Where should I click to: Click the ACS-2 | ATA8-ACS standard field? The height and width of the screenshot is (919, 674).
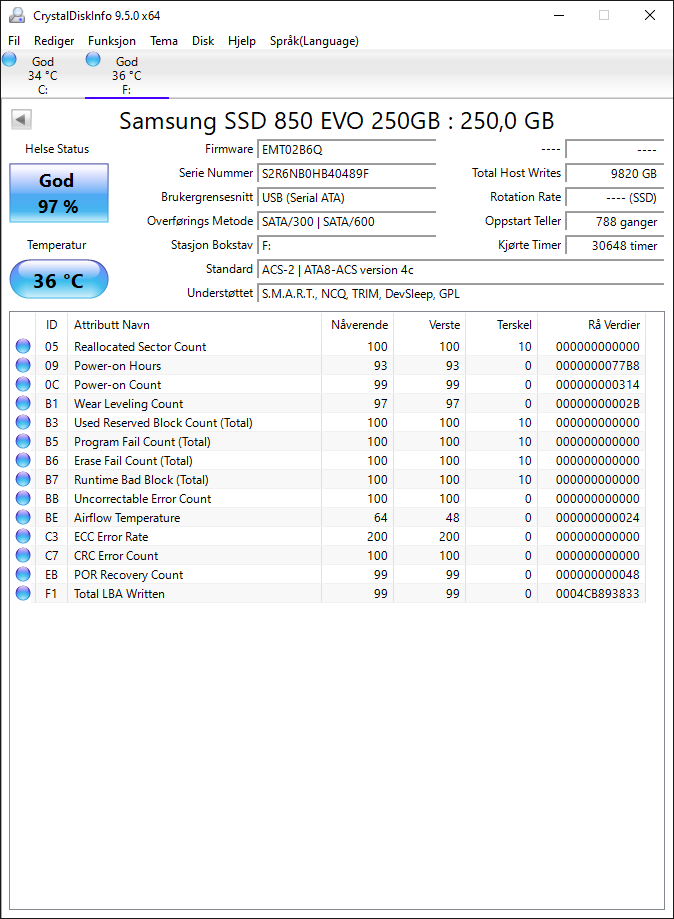pyautogui.click(x=461, y=270)
